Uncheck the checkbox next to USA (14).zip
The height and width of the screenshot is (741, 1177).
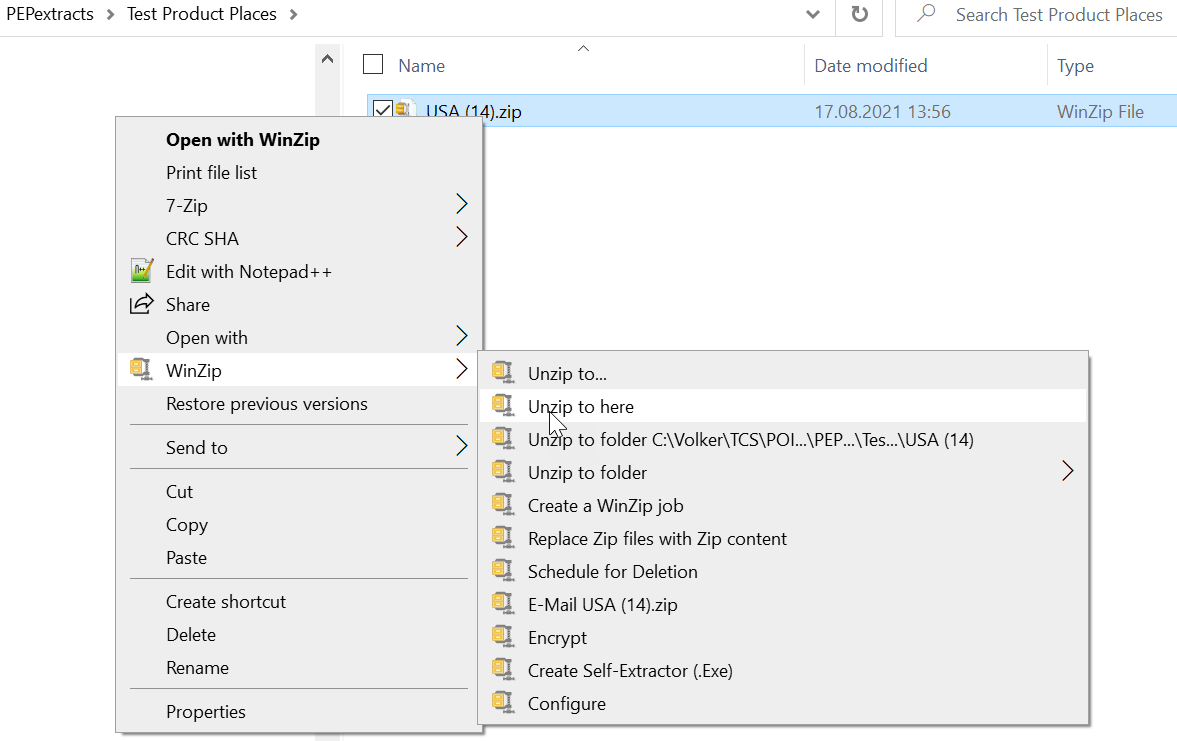[381, 110]
